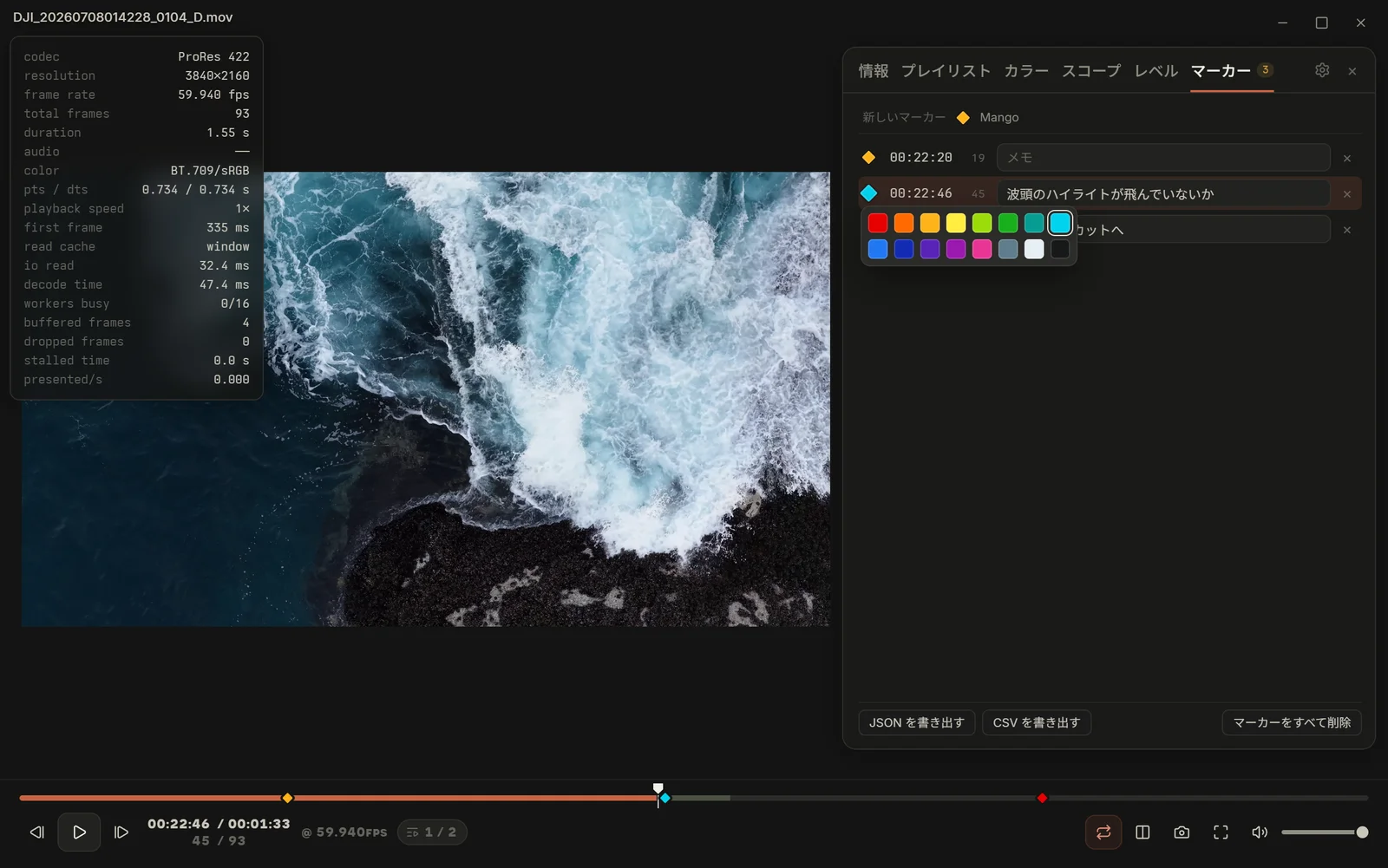The width and height of the screenshot is (1388, 868).
Task: Click memo field of 00:22:20 marker
Action: (x=1163, y=158)
